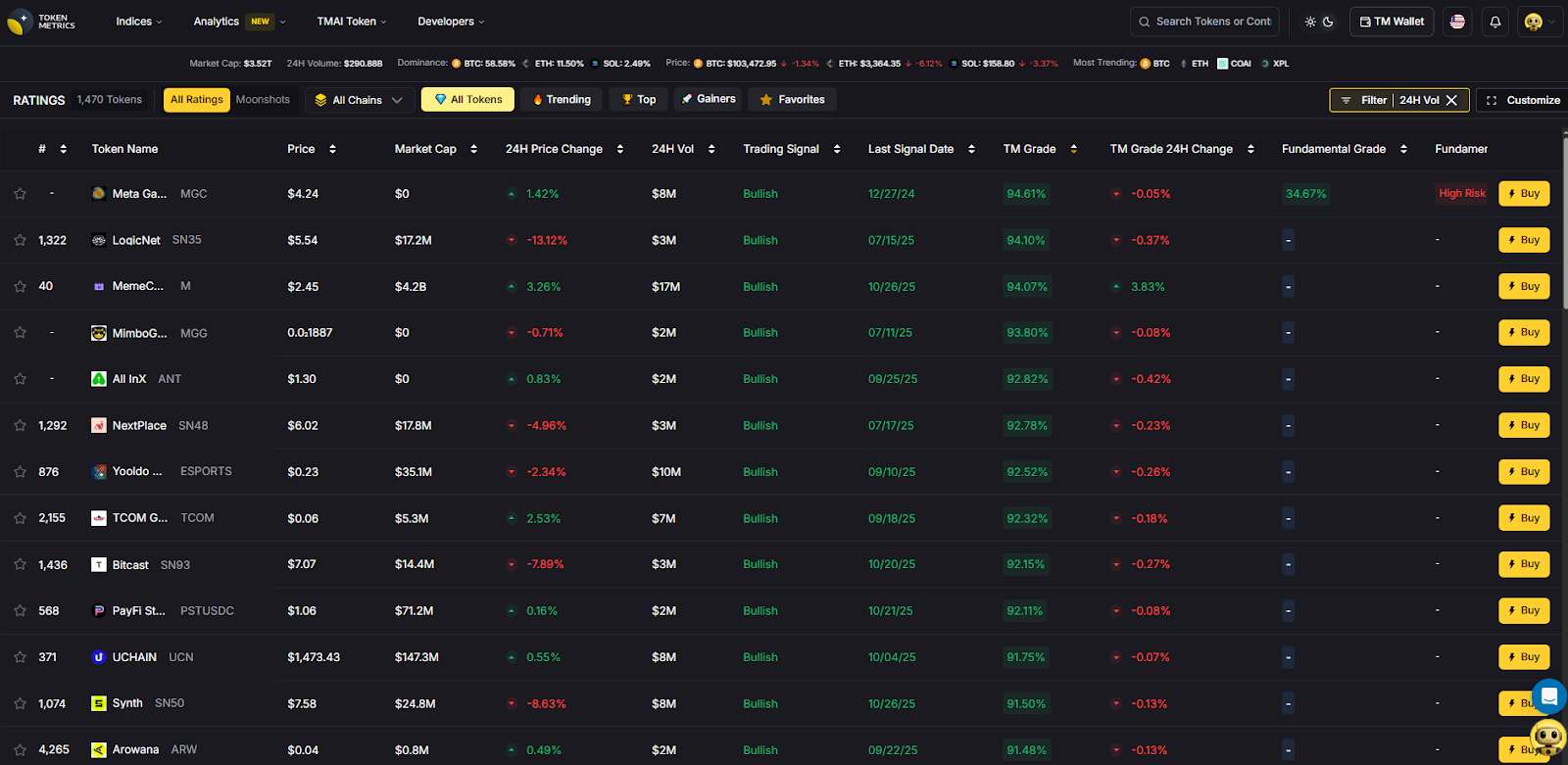Click the Bitcast token logo
This screenshot has width=1568, height=765.
(99, 564)
